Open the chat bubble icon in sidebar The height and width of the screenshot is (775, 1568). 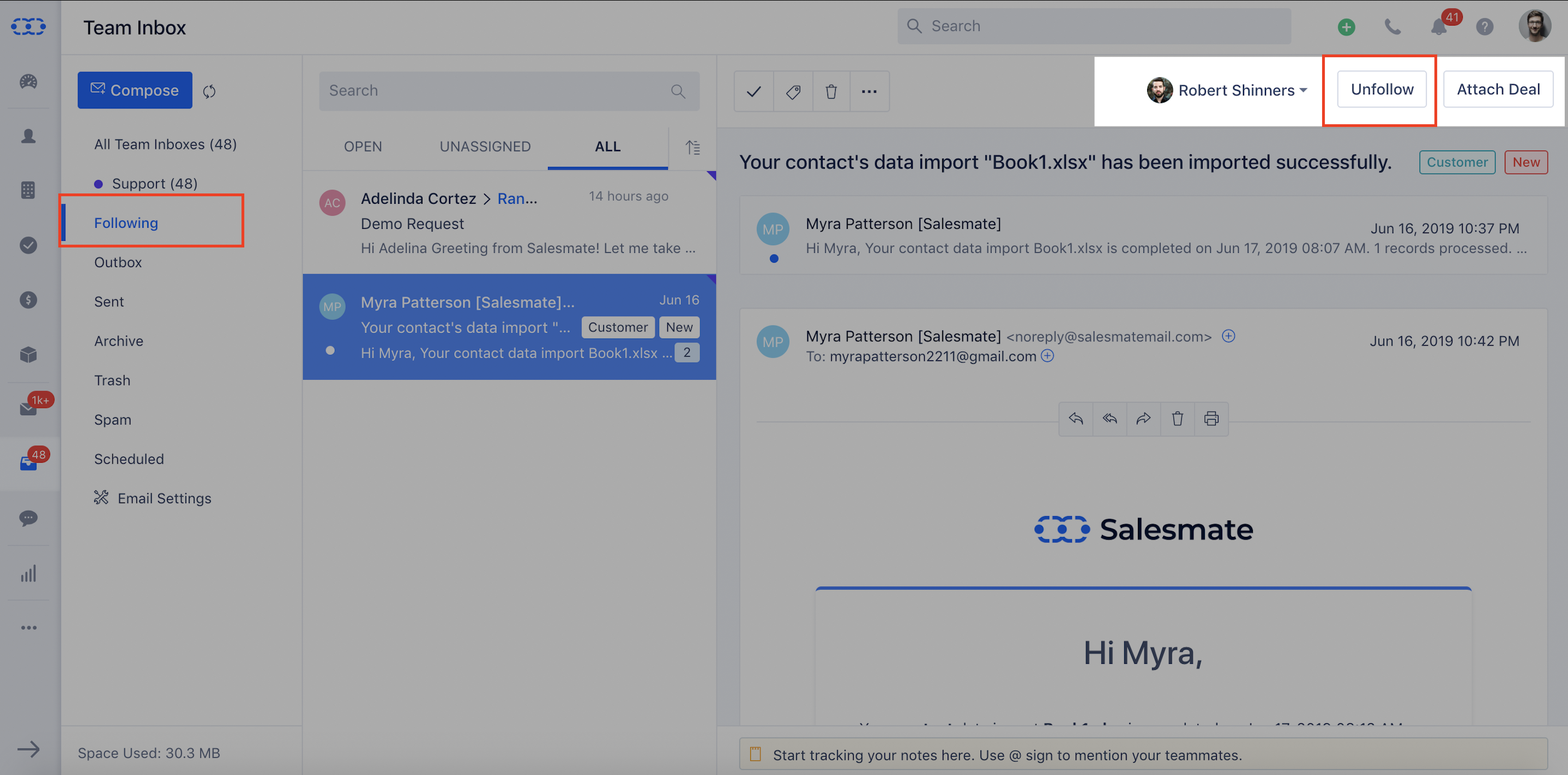(x=28, y=518)
